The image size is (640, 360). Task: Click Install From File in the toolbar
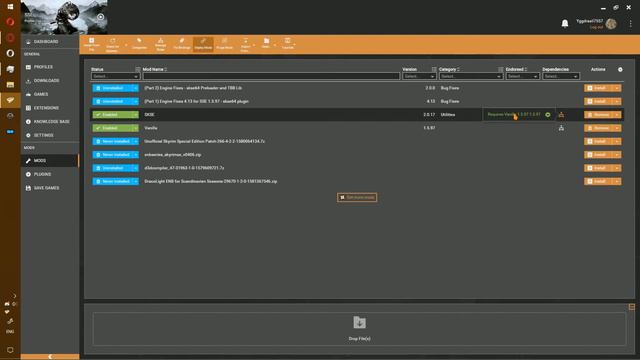point(91,44)
